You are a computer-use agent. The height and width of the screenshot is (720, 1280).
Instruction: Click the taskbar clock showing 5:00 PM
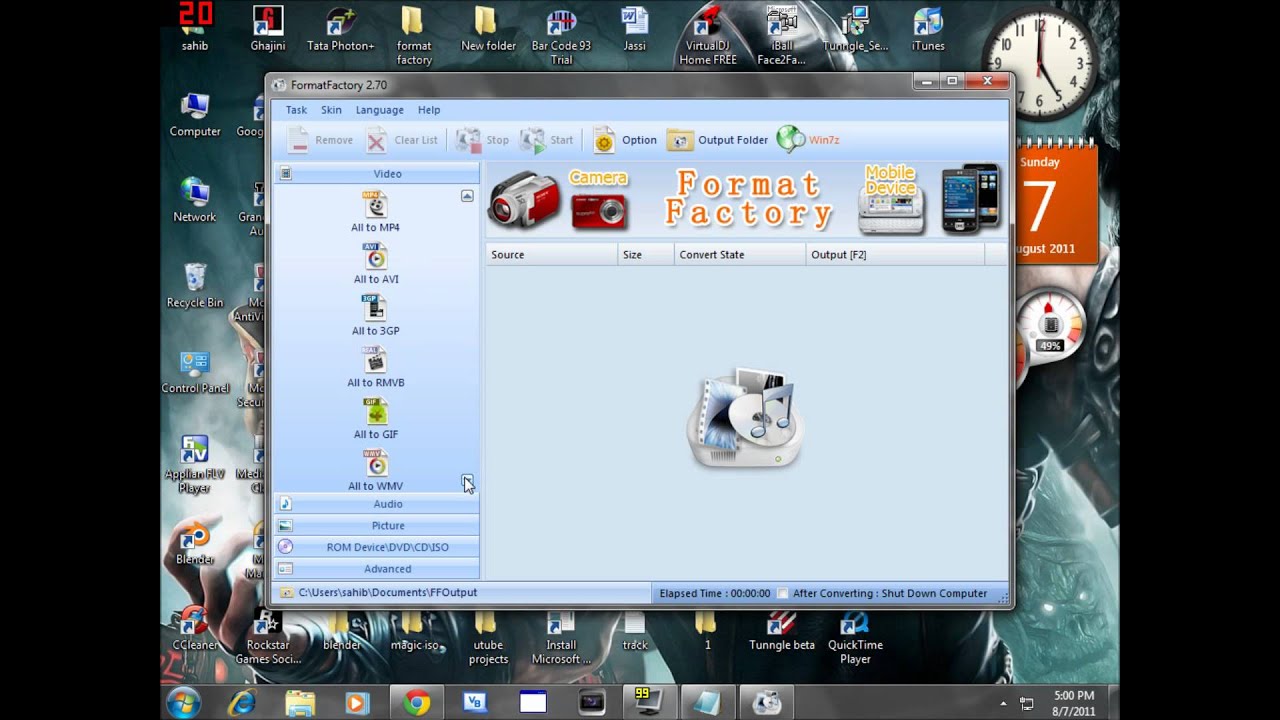[x=1074, y=703]
